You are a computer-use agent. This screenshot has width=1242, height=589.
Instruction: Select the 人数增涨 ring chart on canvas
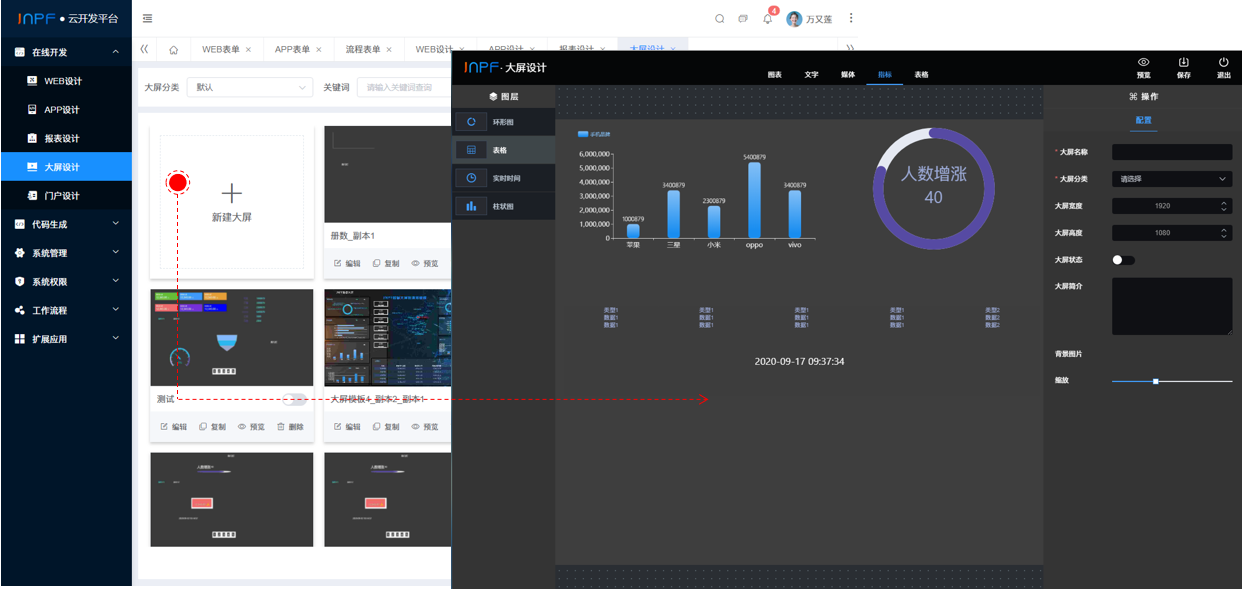pyautogui.click(x=933, y=188)
